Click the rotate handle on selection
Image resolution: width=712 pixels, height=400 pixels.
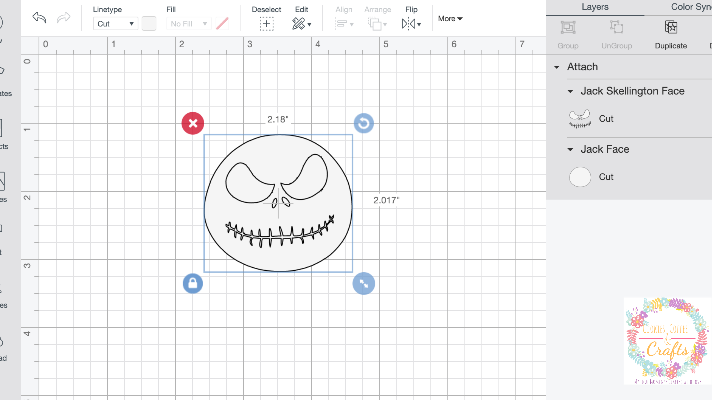click(x=364, y=123)
